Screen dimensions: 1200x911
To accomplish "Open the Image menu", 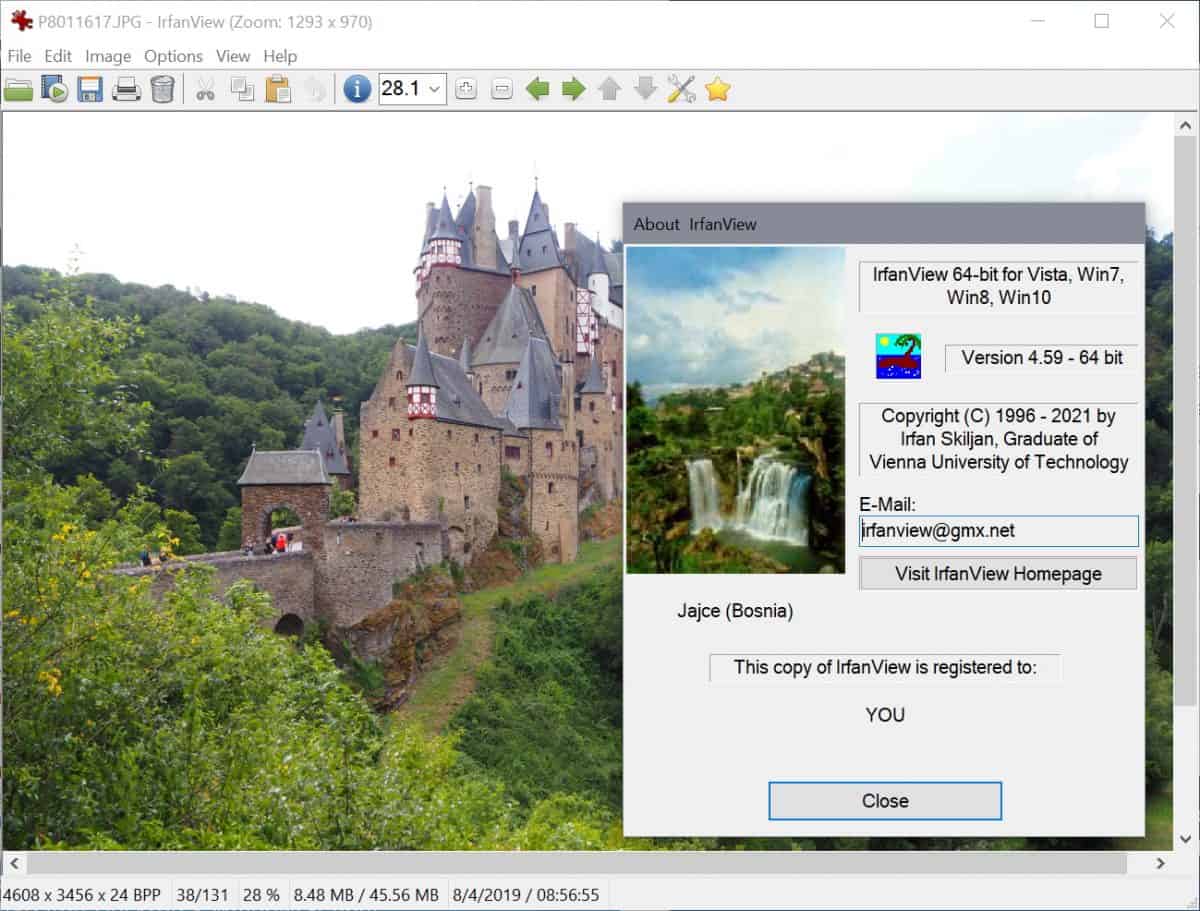I will point(107,56).
